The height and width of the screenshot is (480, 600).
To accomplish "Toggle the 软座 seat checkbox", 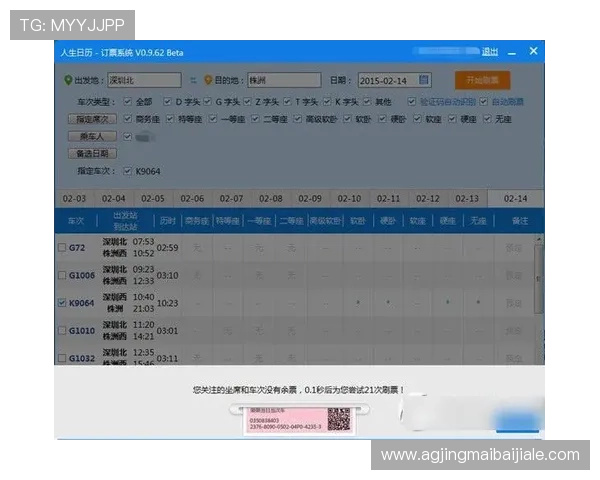I will (x=417, y=119).
